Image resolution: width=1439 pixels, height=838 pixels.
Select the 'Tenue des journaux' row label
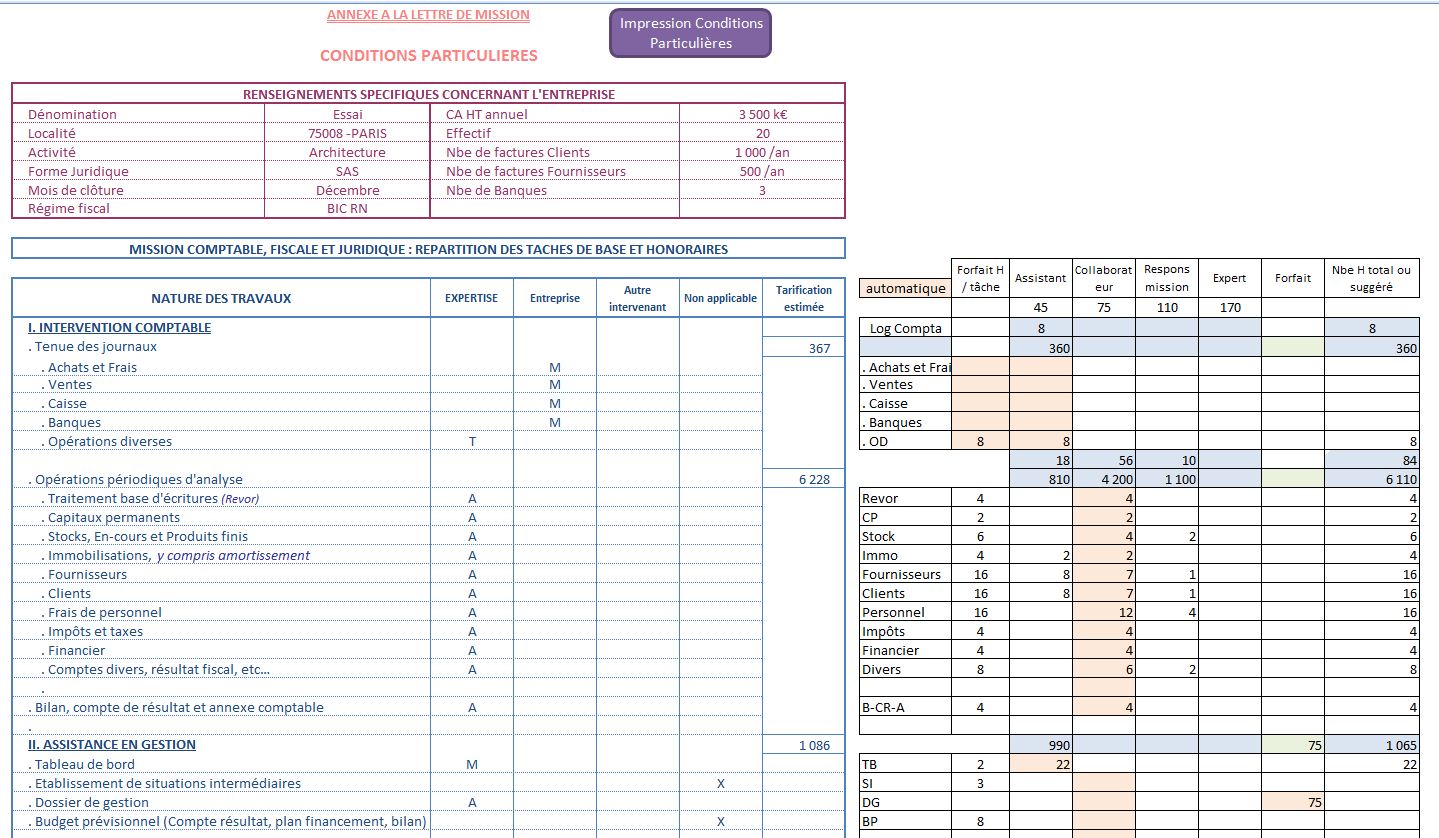click(x=92, y=347)
